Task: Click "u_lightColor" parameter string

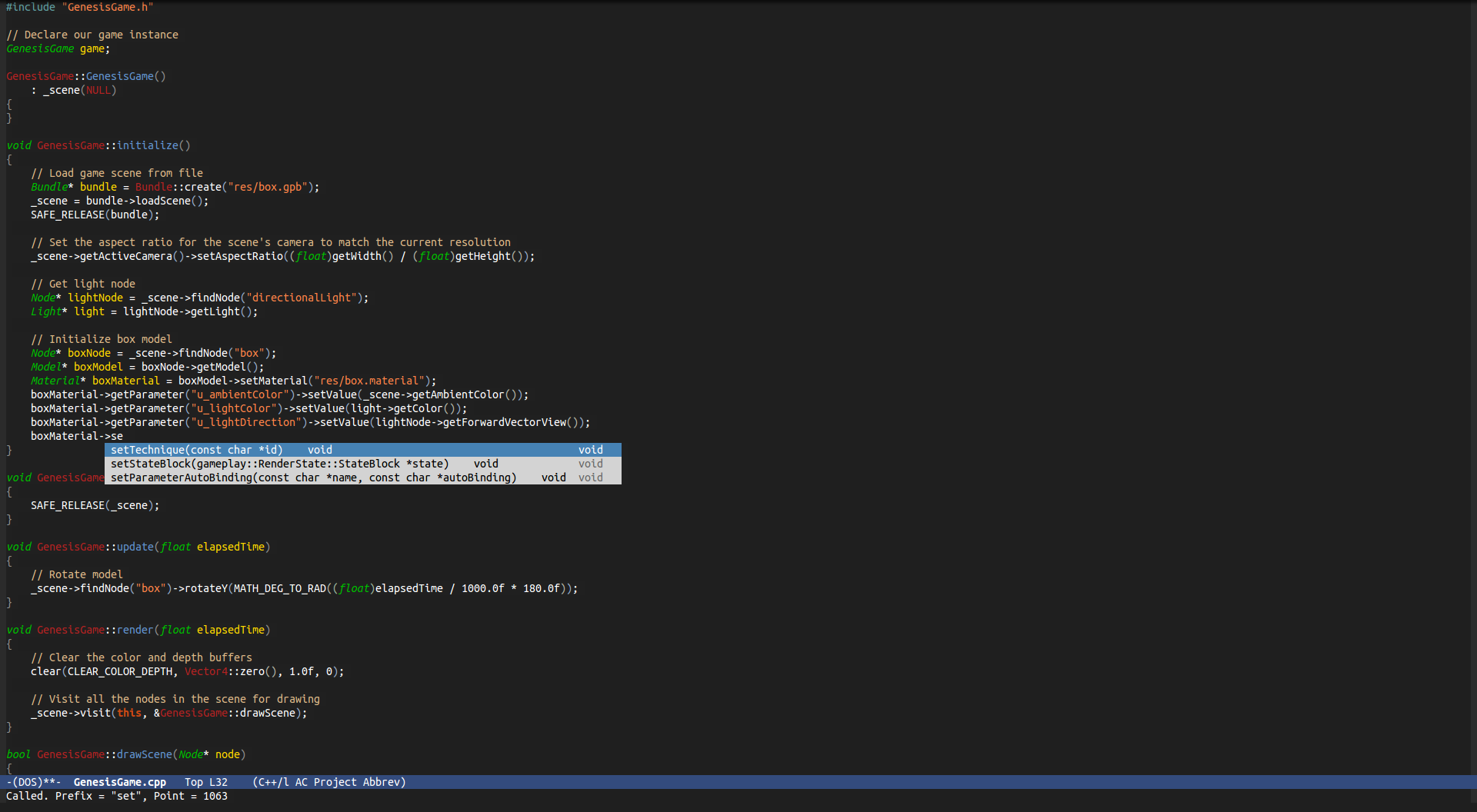Action: pos(234,408)
